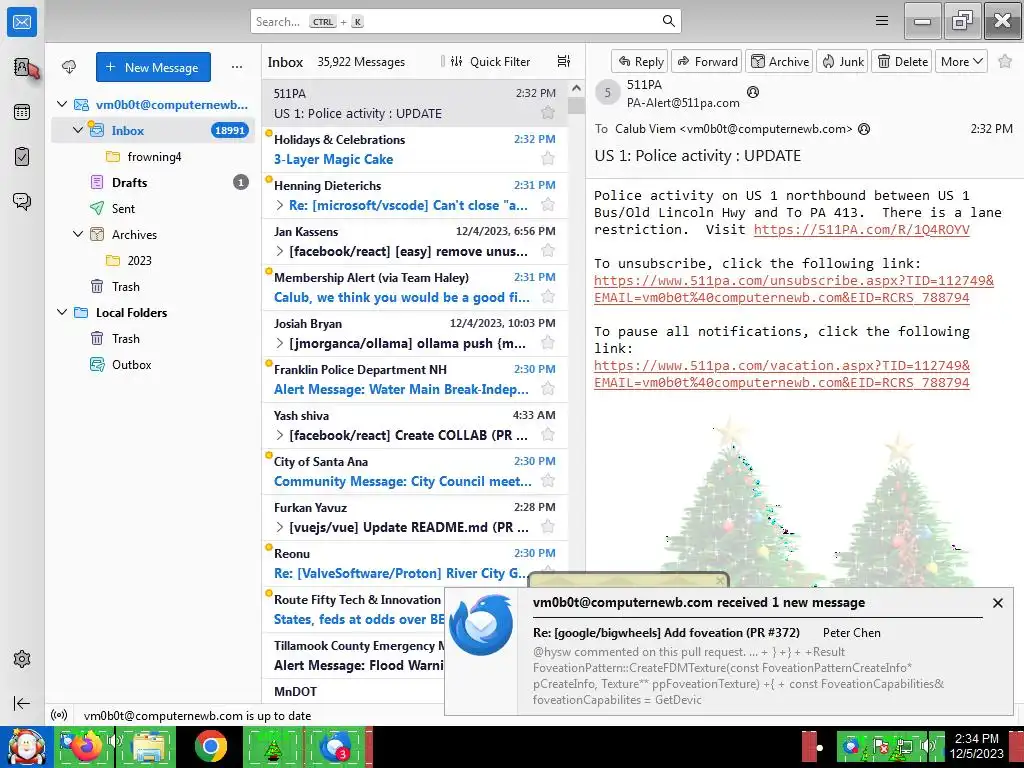Star the 3-Layer Magic Cake message
The height and width of the screenshot is (768, 1024).
pos(548,158)
